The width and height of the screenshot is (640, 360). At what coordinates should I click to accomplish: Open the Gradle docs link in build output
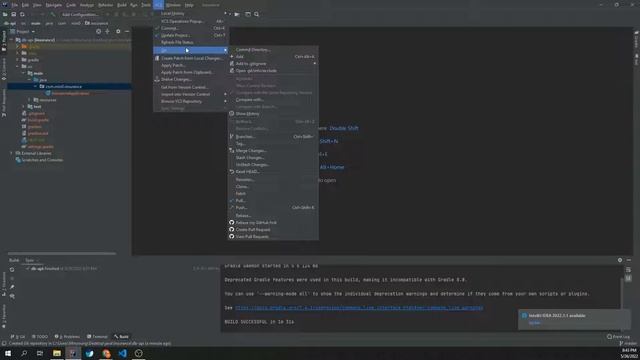[x=359, y=308]
